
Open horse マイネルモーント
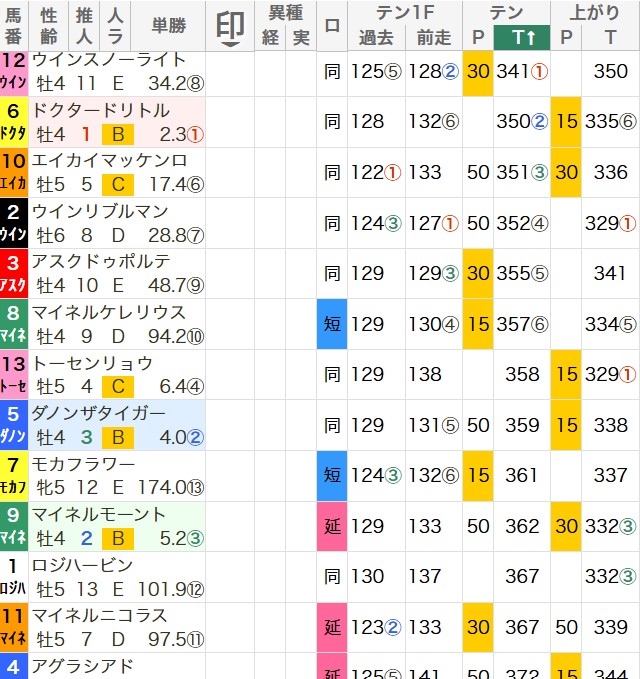(98, 514)
